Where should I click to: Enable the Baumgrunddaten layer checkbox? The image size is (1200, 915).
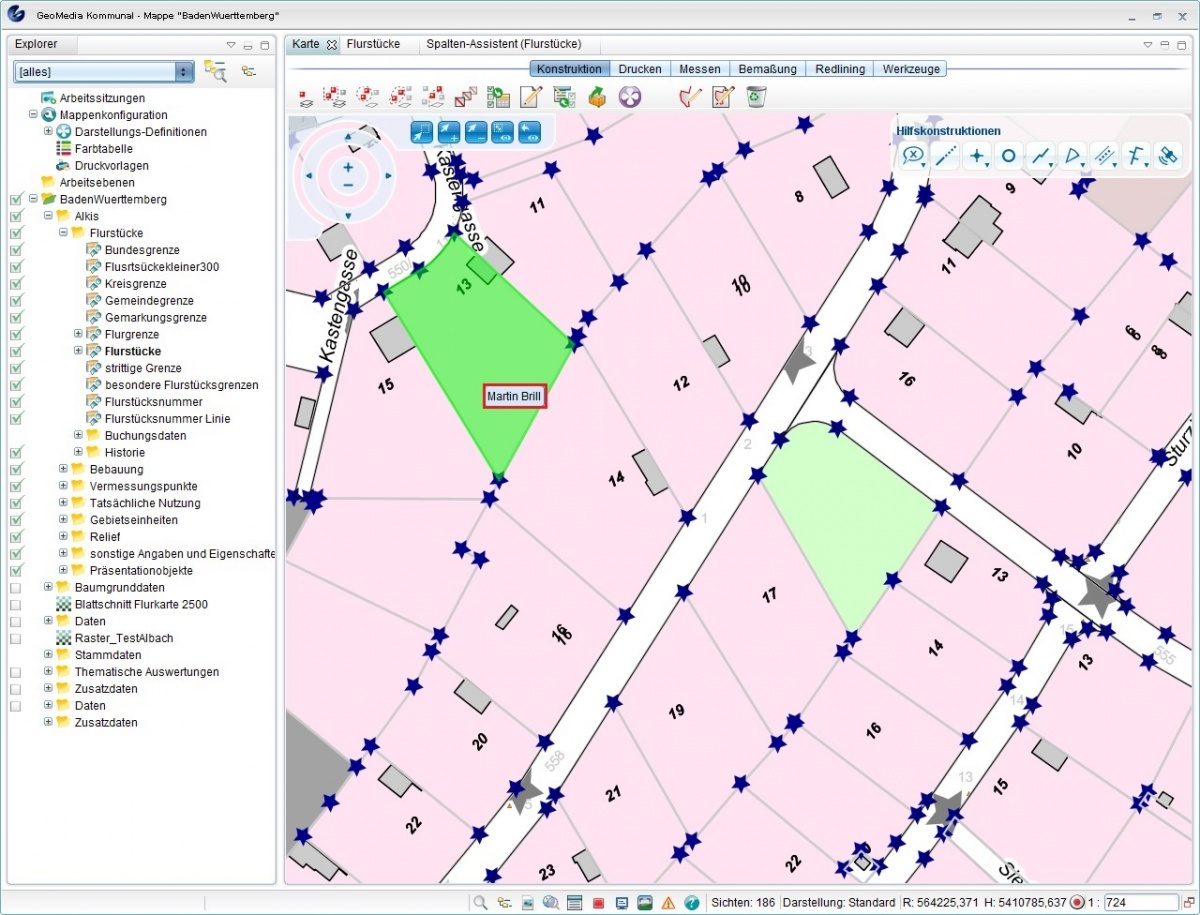pos(16,588)
